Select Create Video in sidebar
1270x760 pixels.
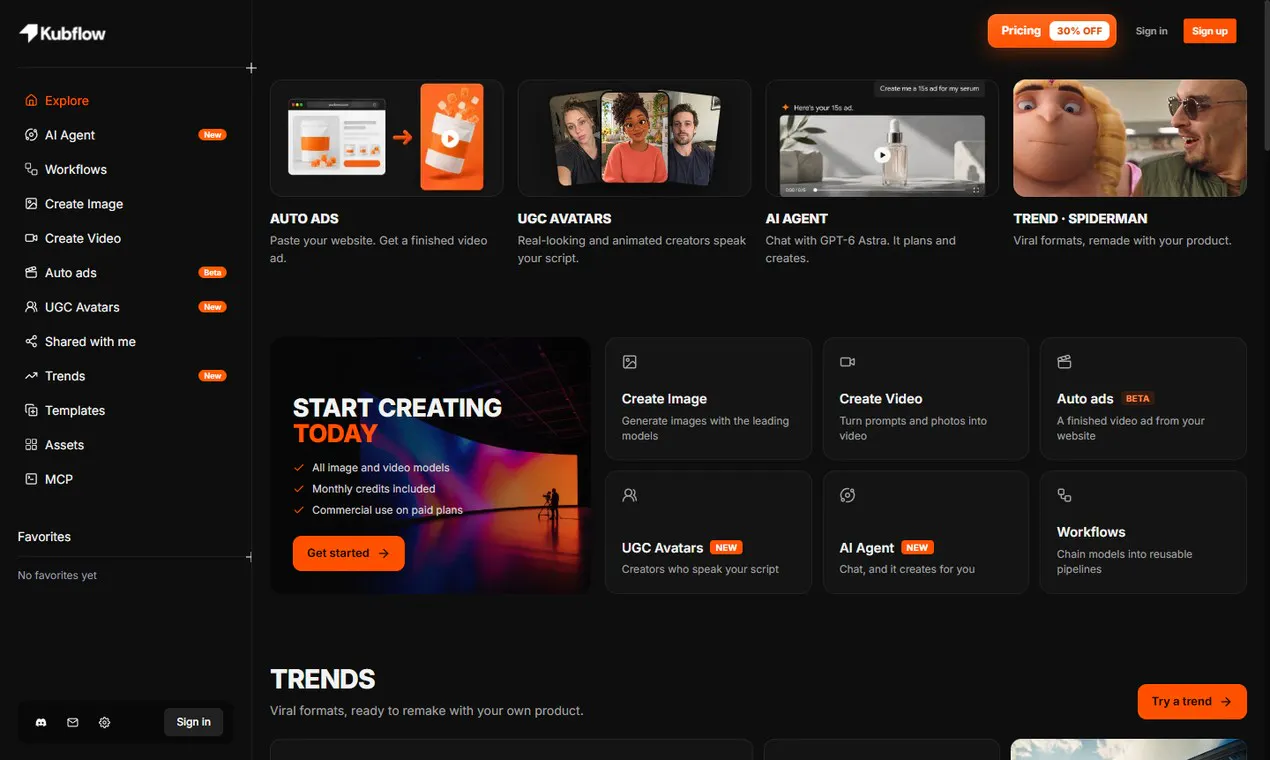click(x=126, y=239)
